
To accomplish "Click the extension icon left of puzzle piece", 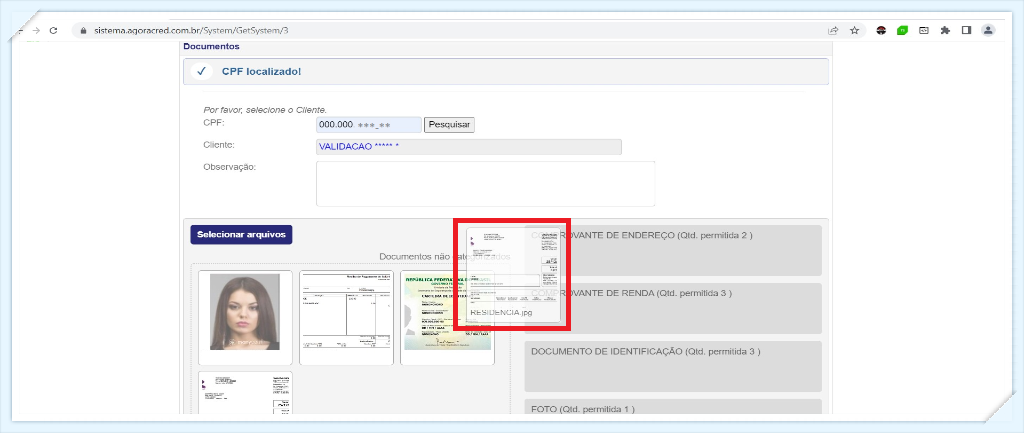I will [923, 30].
